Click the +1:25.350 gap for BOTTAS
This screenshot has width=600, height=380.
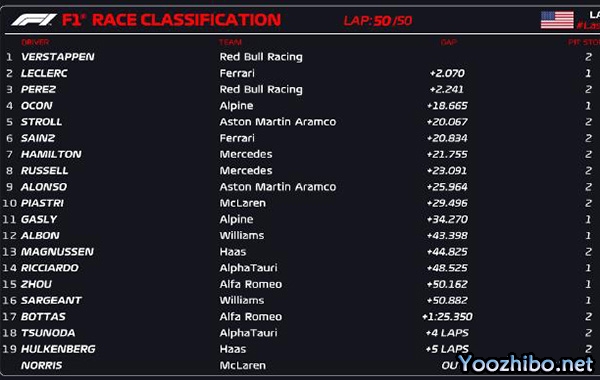tap(447, 316)
